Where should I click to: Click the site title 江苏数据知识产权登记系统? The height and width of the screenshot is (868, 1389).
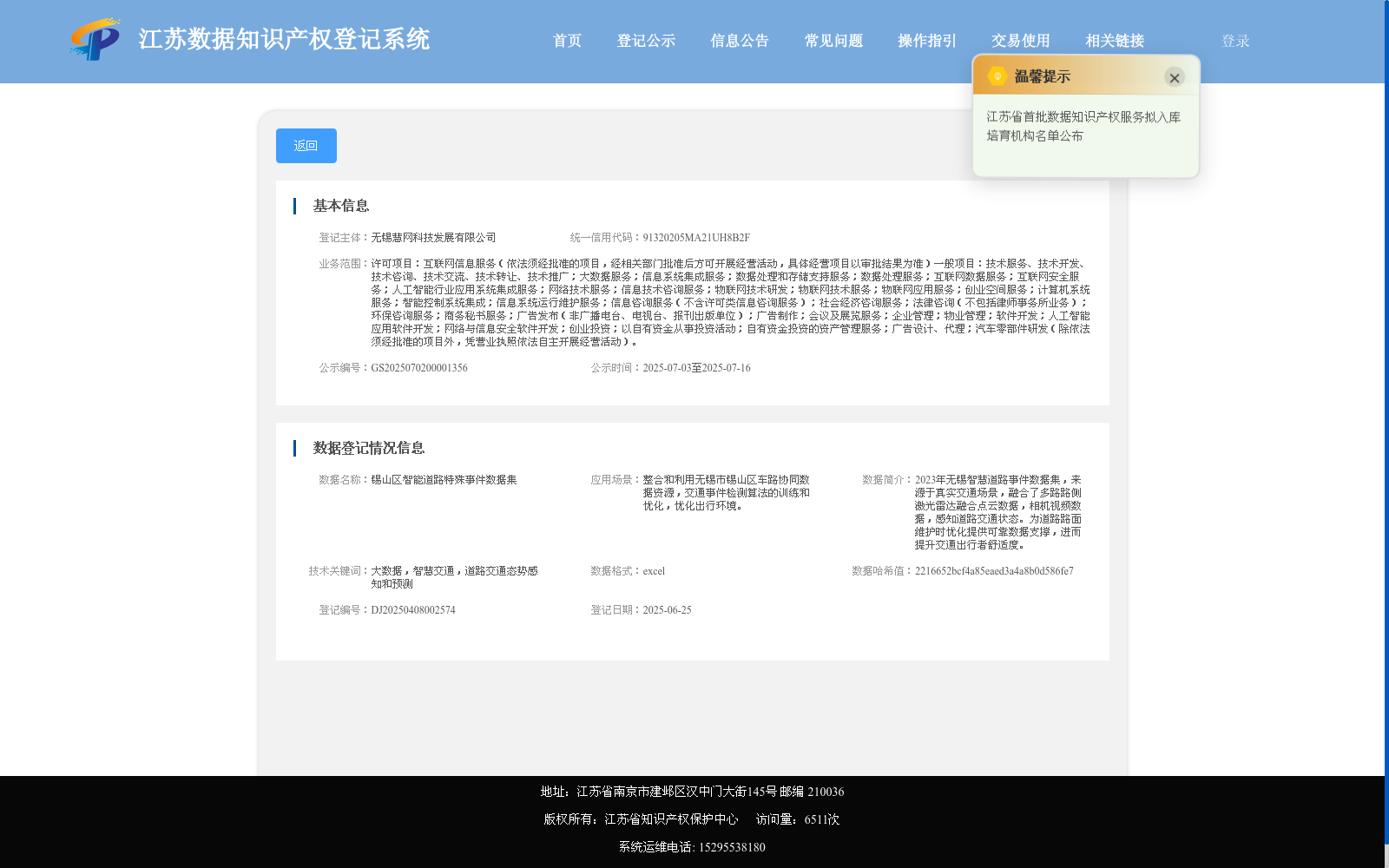(284, 39)
